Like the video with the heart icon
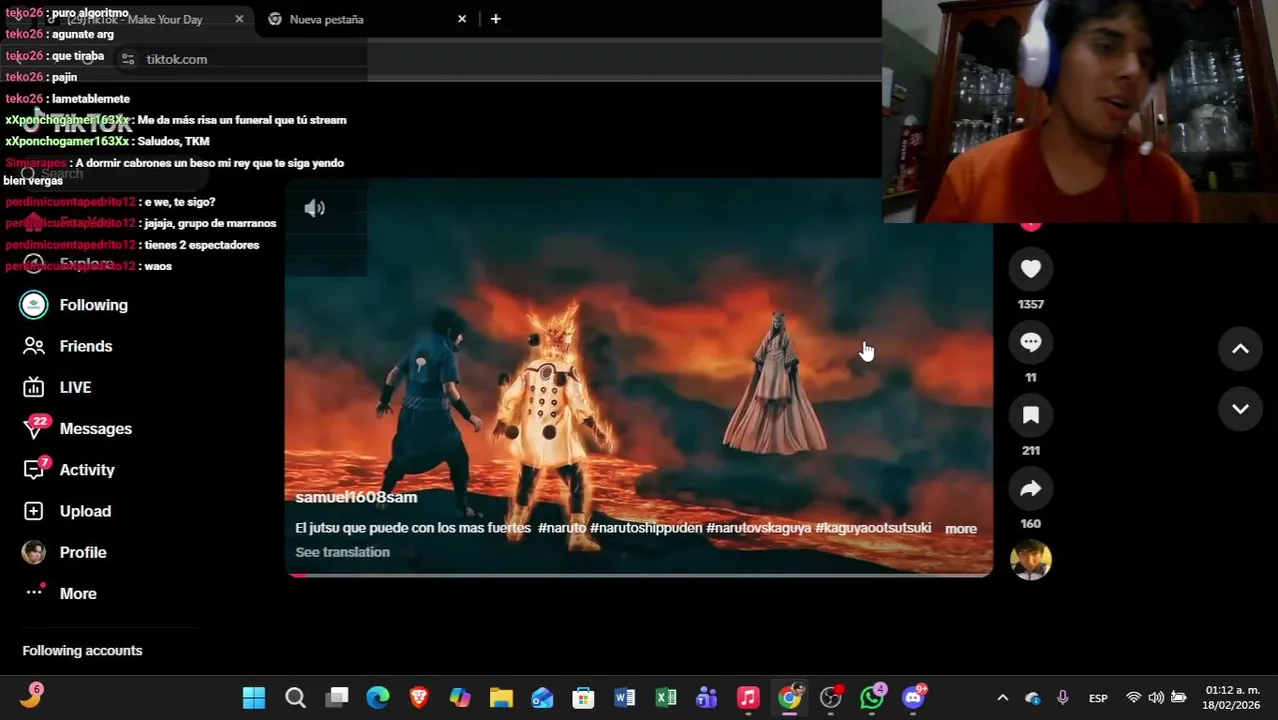This screenshot has height=720, width=1278. click(x=1030, y=269)
